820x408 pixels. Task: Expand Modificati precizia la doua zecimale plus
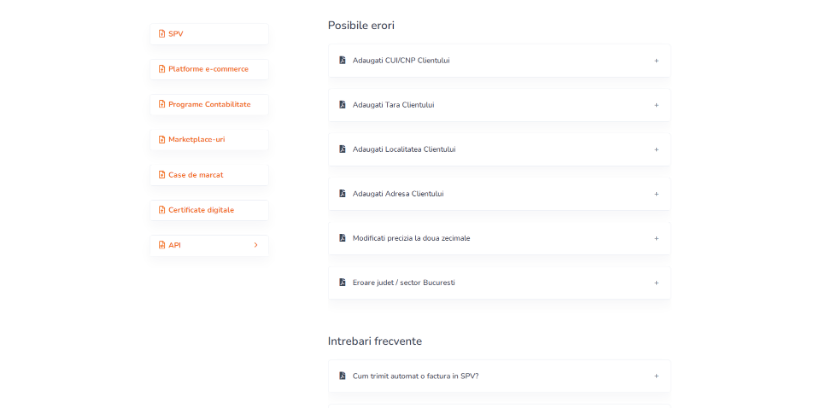click(x=656, y=239)
